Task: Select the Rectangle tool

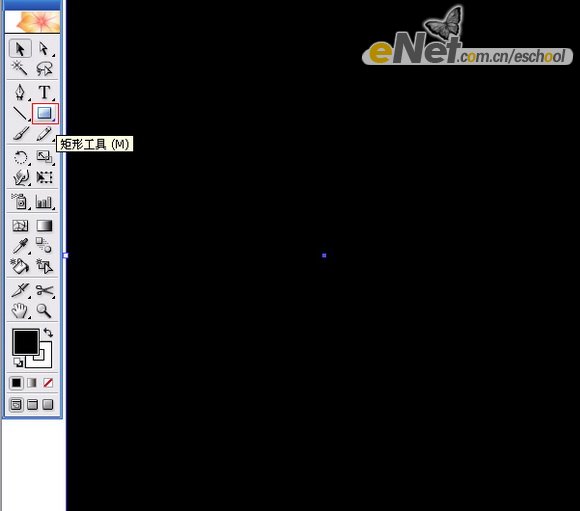Action: (x=45, y=113)
